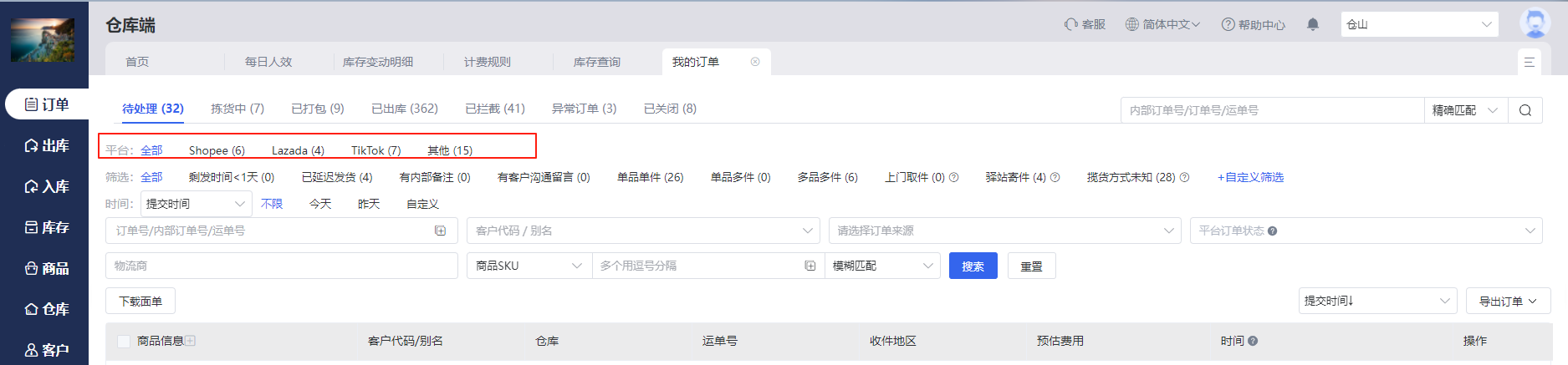Click the info icon beside 时间 column header
Viewport: 1568px width, 365px height.
click(x=1253, y=341)
